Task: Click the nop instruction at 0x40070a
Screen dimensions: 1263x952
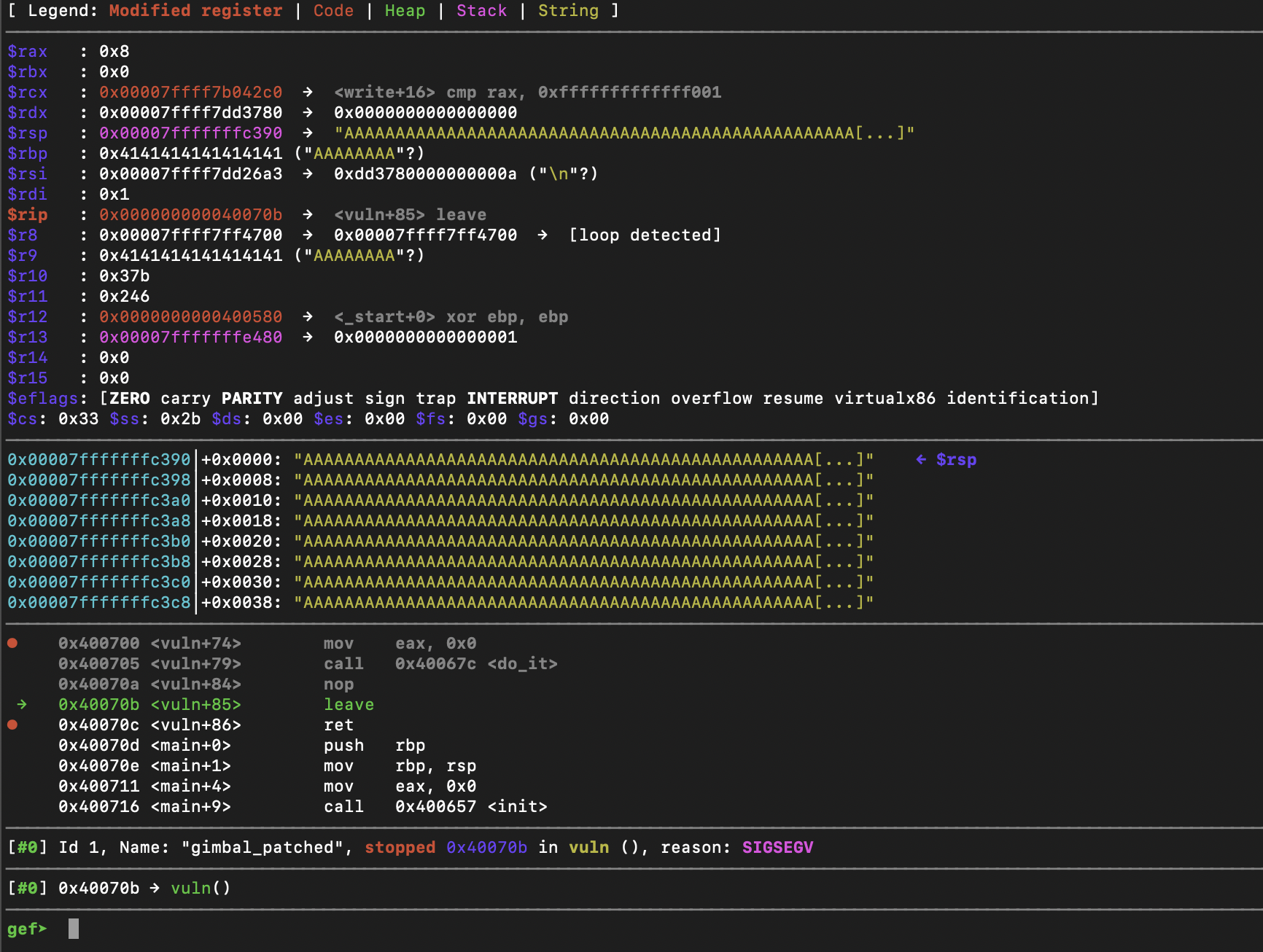Action: tap(339, 684)
